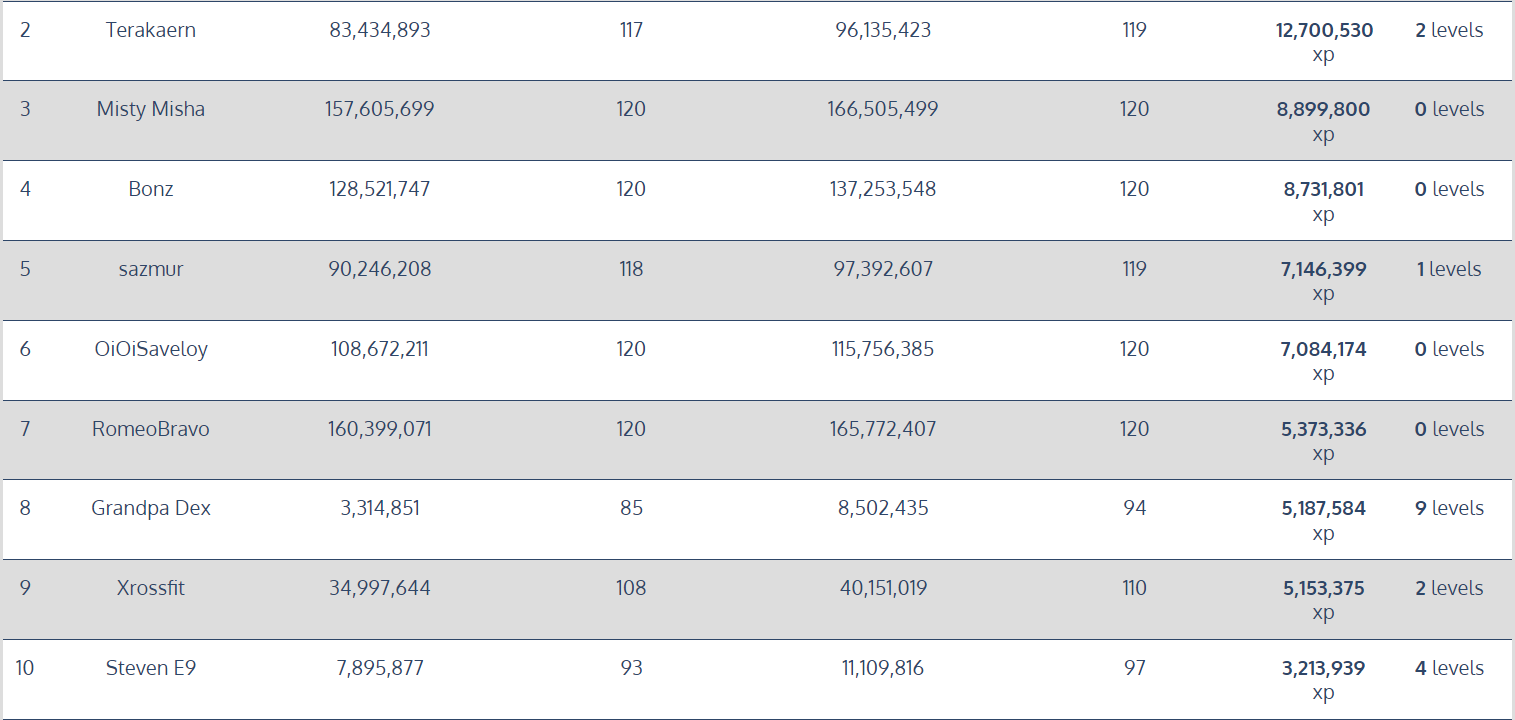1515x720 pixels.
Task: Click start level 85 for Grandpa Dex
Action: pyautogui.click(x=631, y=508)
